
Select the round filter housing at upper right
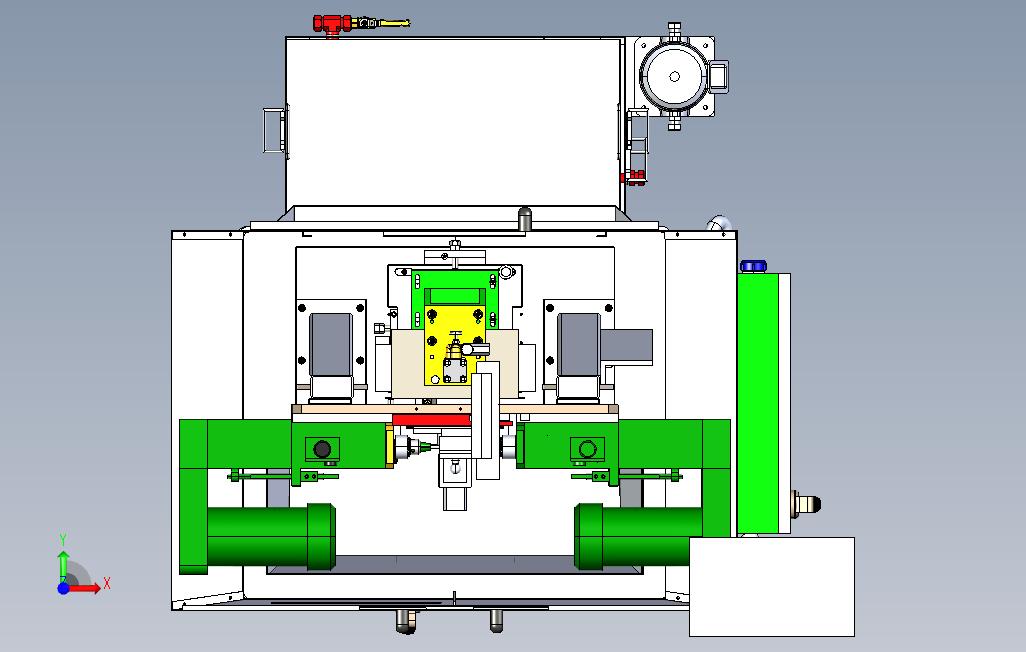point(675,77)
